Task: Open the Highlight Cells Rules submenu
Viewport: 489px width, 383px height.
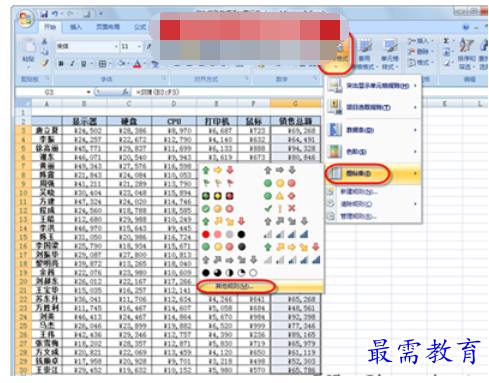Action: tap(373, 86)
